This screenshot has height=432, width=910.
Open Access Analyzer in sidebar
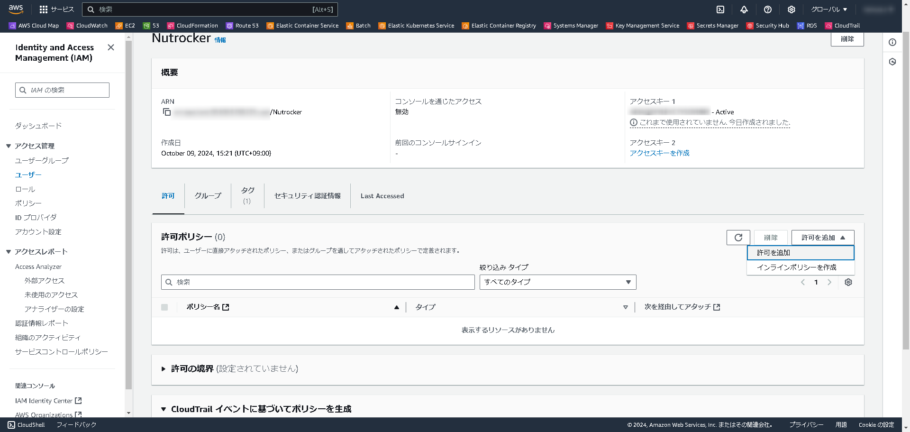[x=38, y=267]
